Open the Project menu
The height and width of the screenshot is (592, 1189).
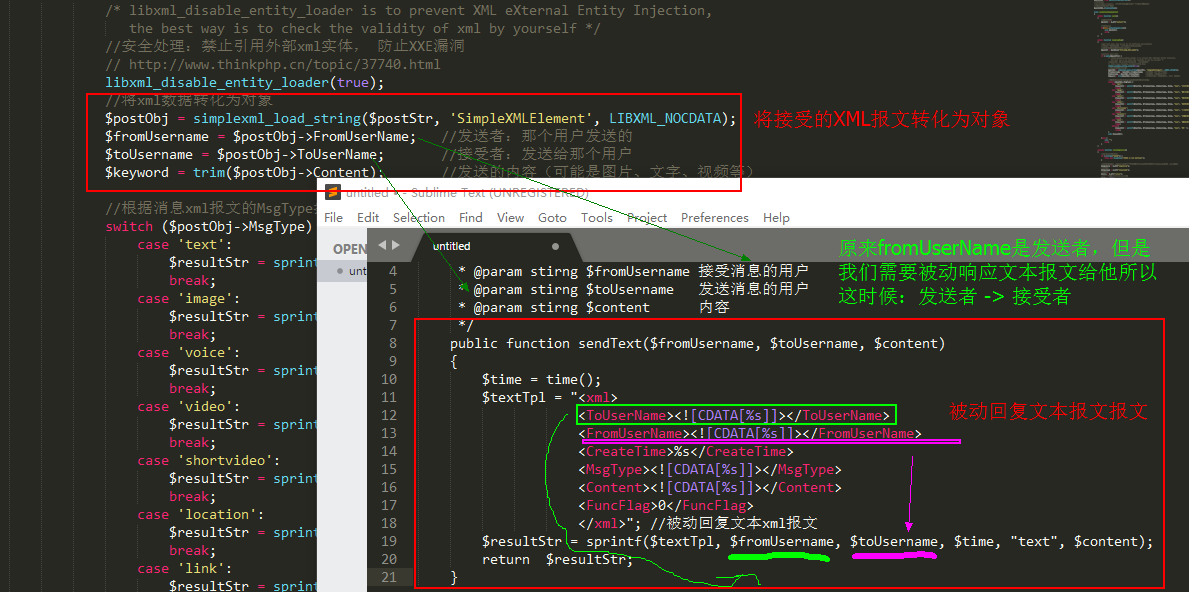[646, 217]
